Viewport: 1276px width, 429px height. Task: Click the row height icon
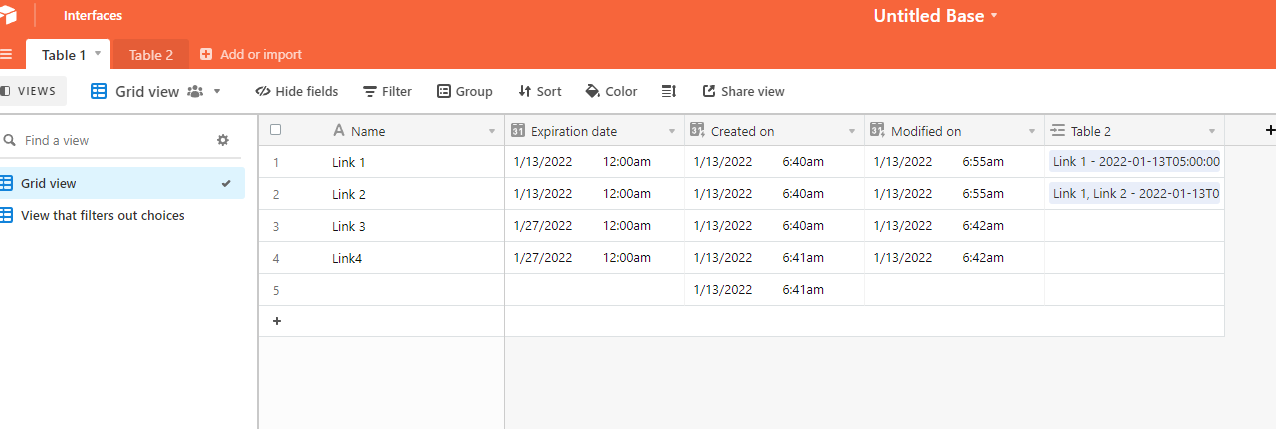[669, 91]
